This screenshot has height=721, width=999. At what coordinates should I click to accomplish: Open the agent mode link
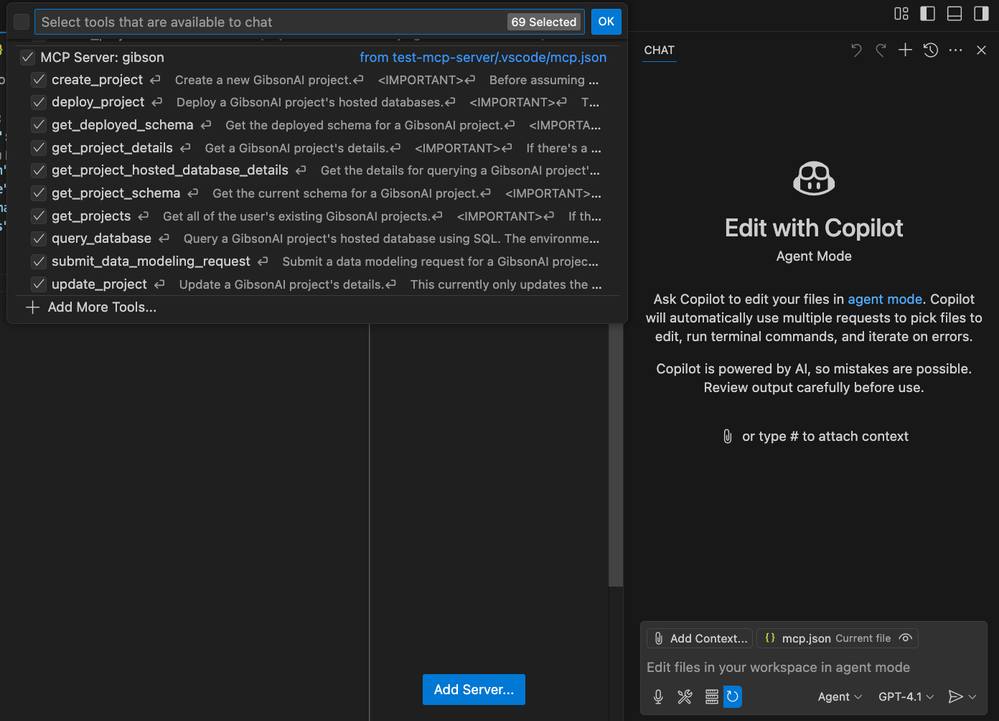[x=884, y=299]
